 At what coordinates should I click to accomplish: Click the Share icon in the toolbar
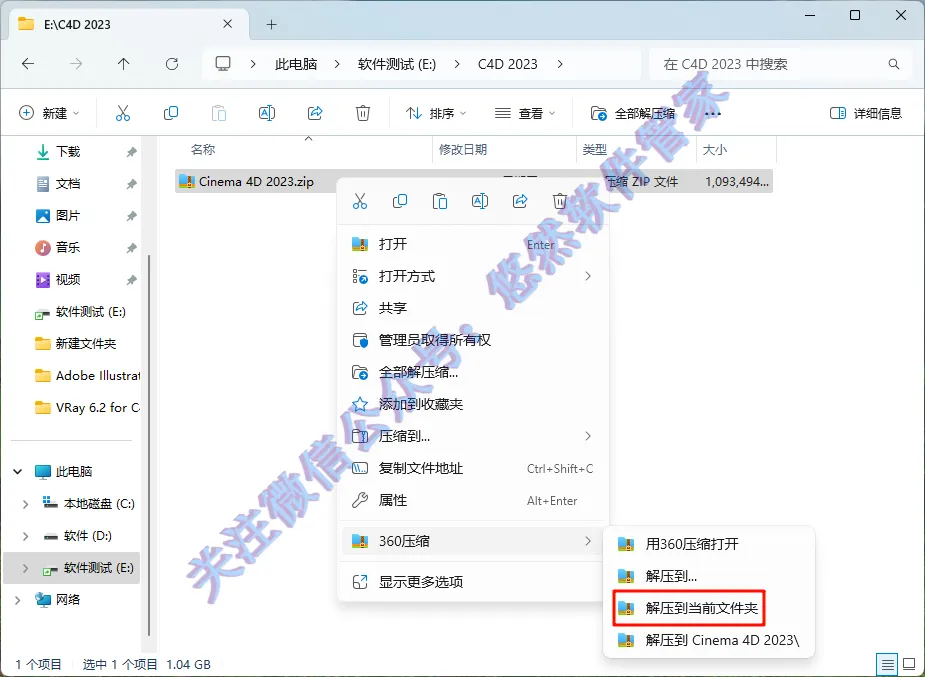[315, 113]
